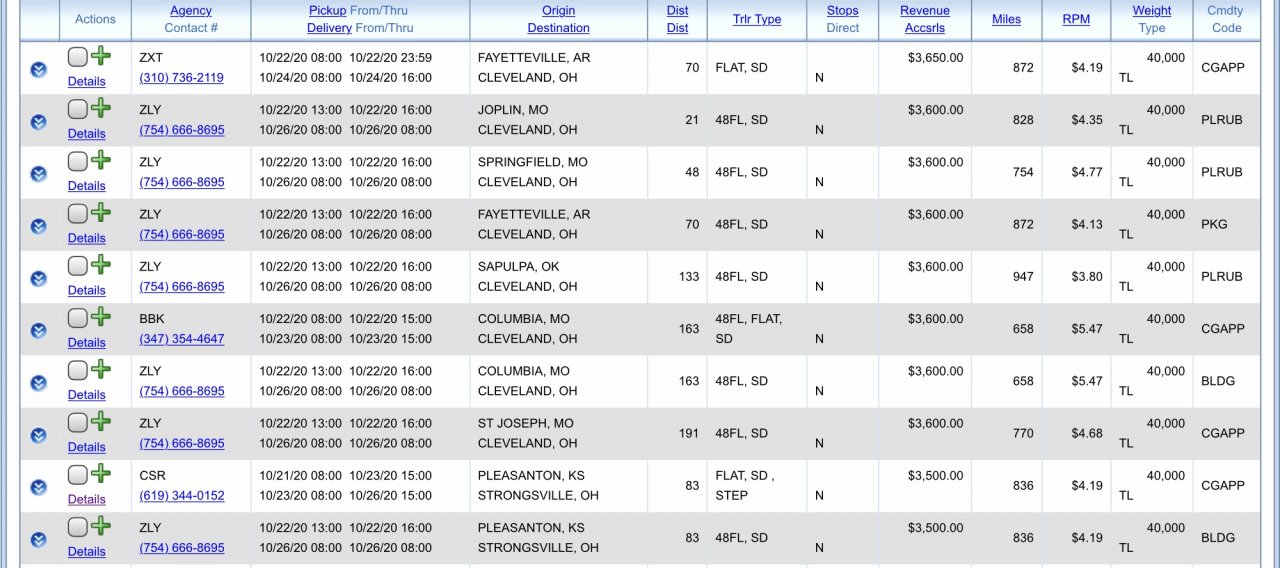Check the box for ZXT Fayetteville load
Image resolution: width=1280 pixels, height=568 pixels.
[x=77, y=57]
